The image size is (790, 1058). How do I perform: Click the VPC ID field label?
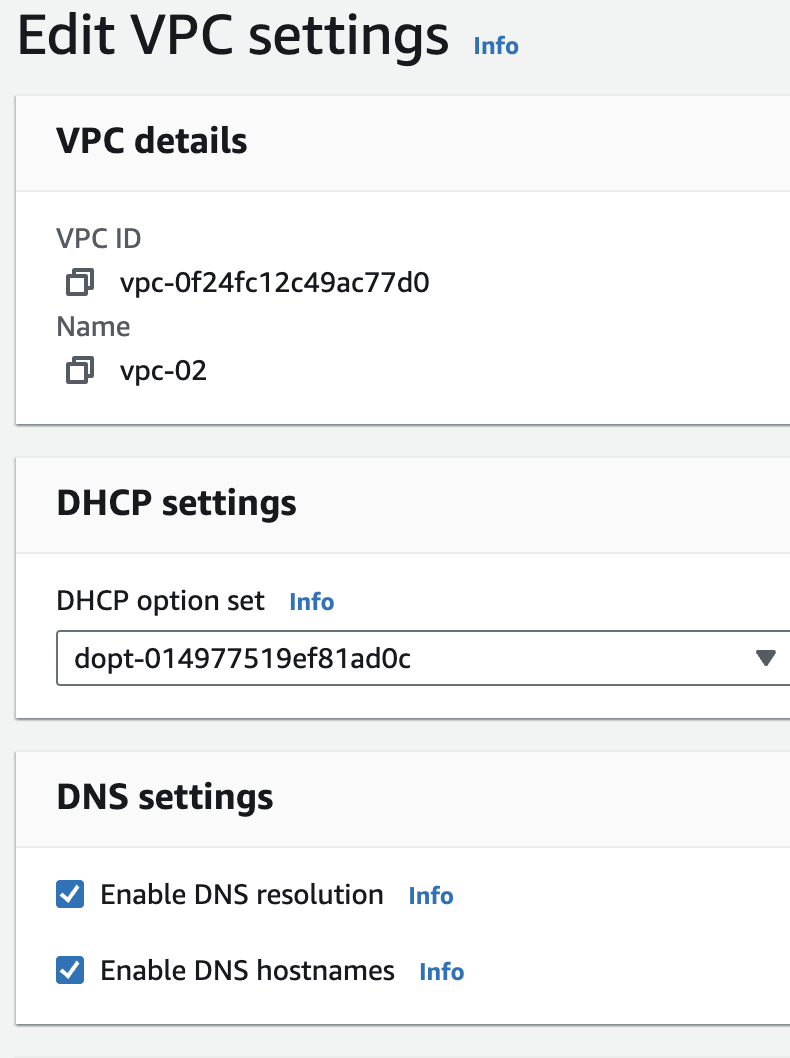(99, 239)
